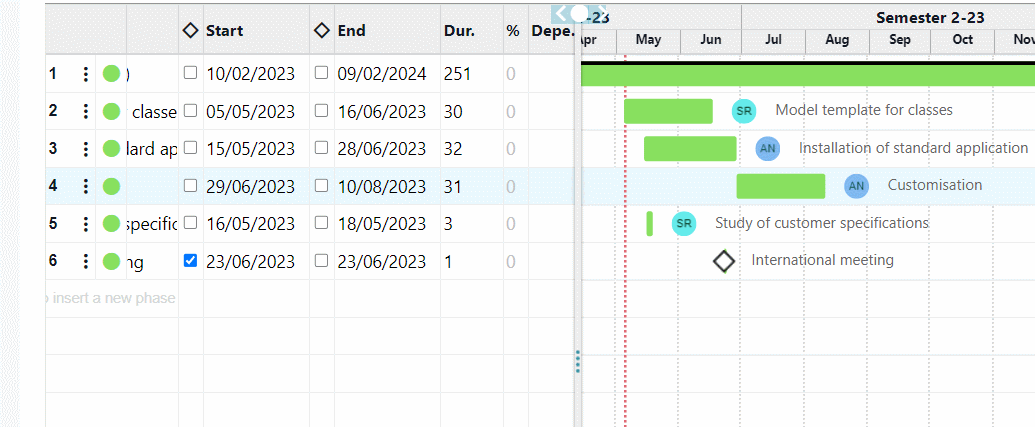Click the green status circle in row 2
The height and width of the screenshot is (427, 1035).
[111, 111]
